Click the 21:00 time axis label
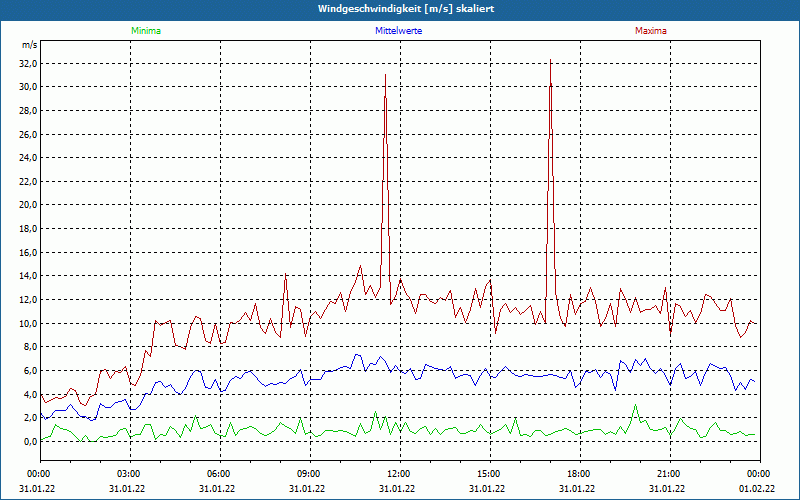The image size is (800, 500). [x=670, y=474]
